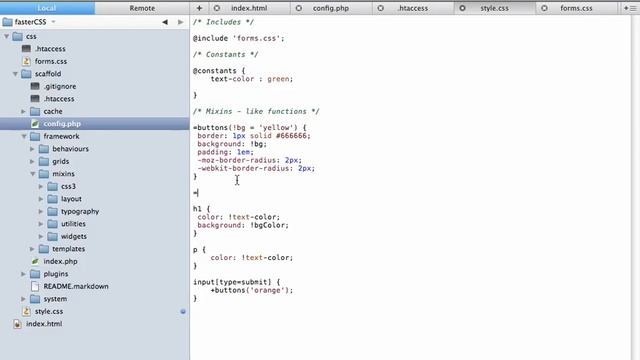640x360 pixels.
Task: Select index.php in the file tree
Action: tap(60, 261)
